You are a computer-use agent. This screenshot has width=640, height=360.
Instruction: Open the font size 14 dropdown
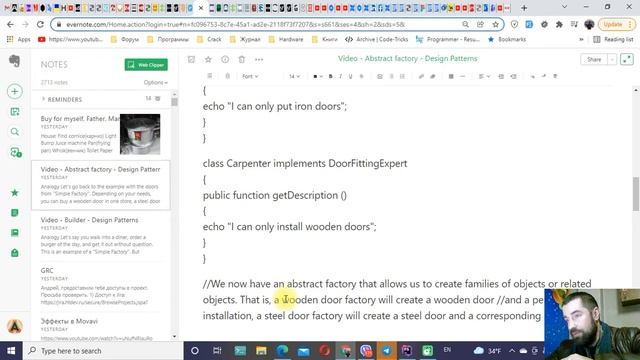(x=294, y=76)
